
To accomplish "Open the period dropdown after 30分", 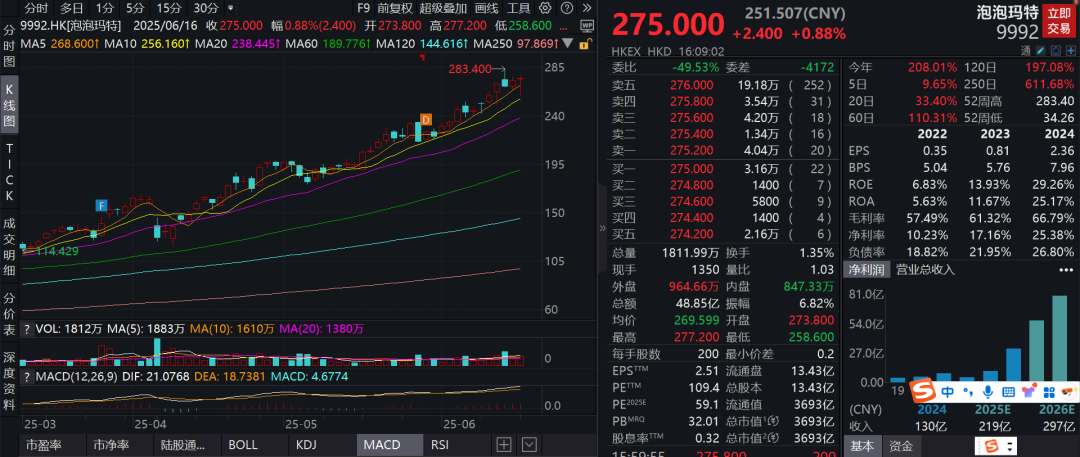I will [x=231, y=8].
